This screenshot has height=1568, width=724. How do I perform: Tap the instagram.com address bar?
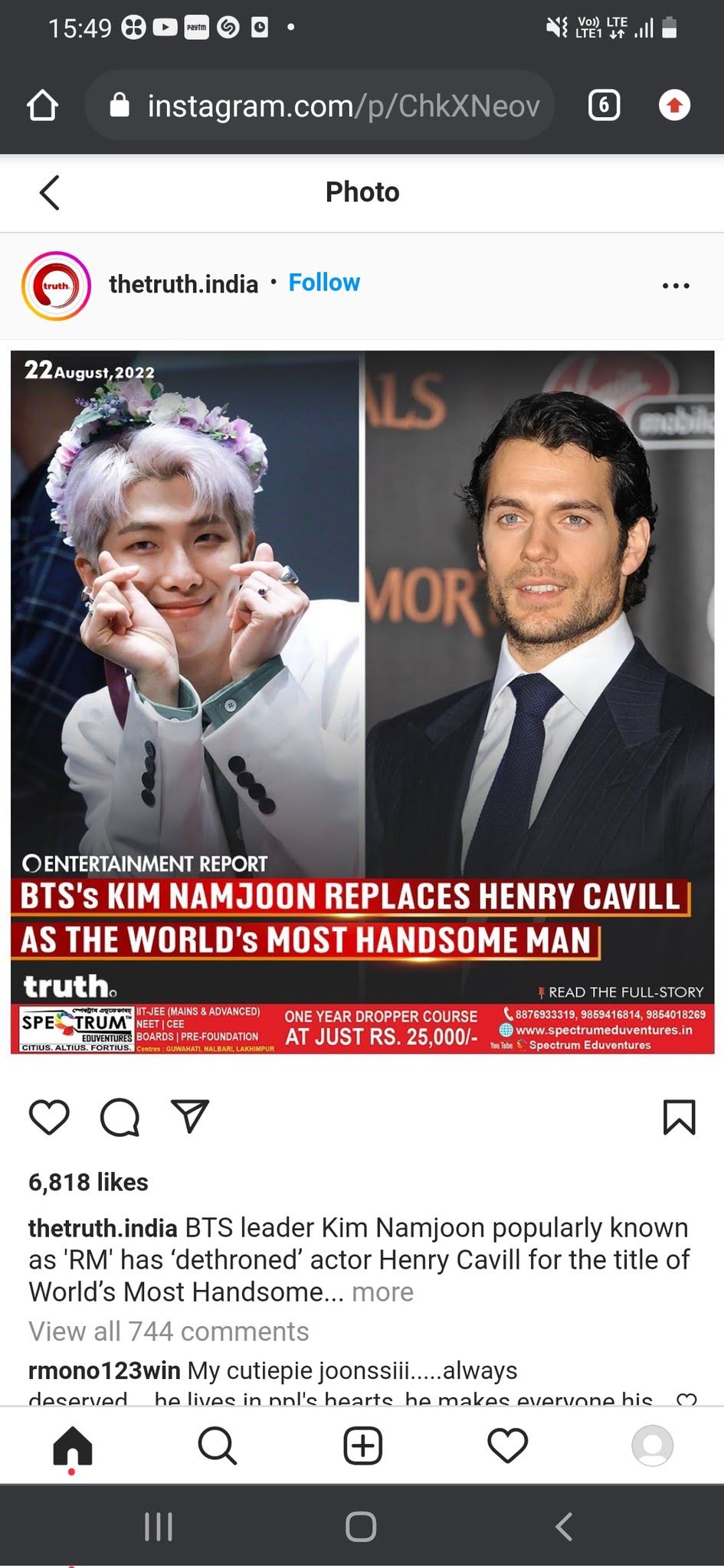pos(320,105)
